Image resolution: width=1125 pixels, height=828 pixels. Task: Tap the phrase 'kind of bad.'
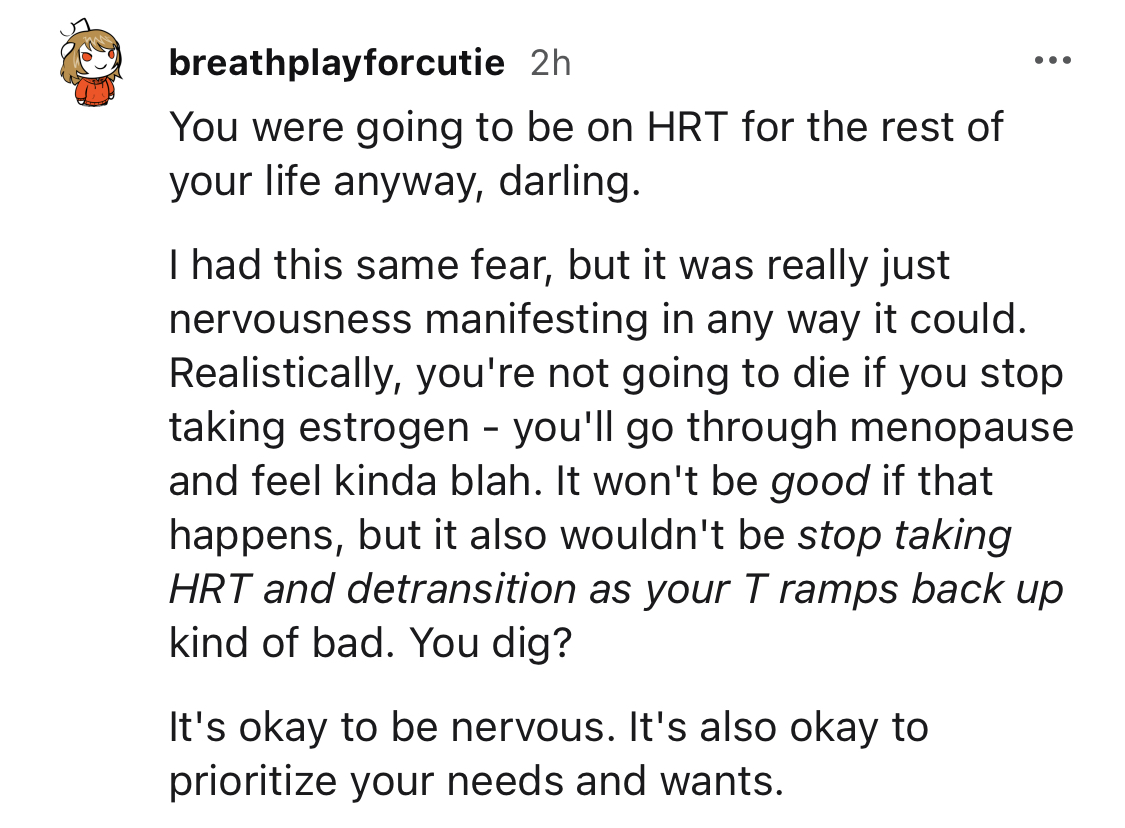282,642
